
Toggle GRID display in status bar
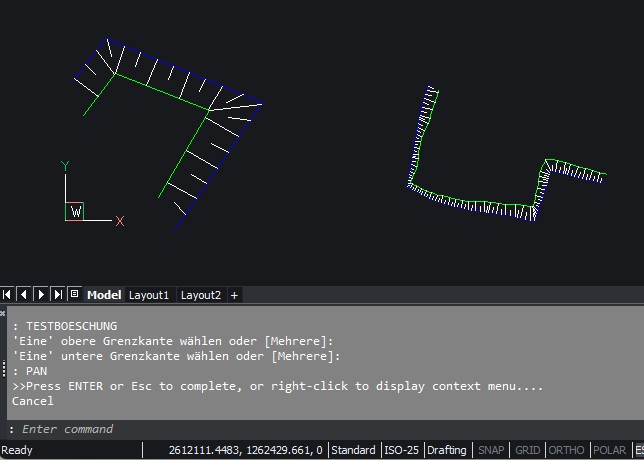pyautogui.click(x=527, y=450)
